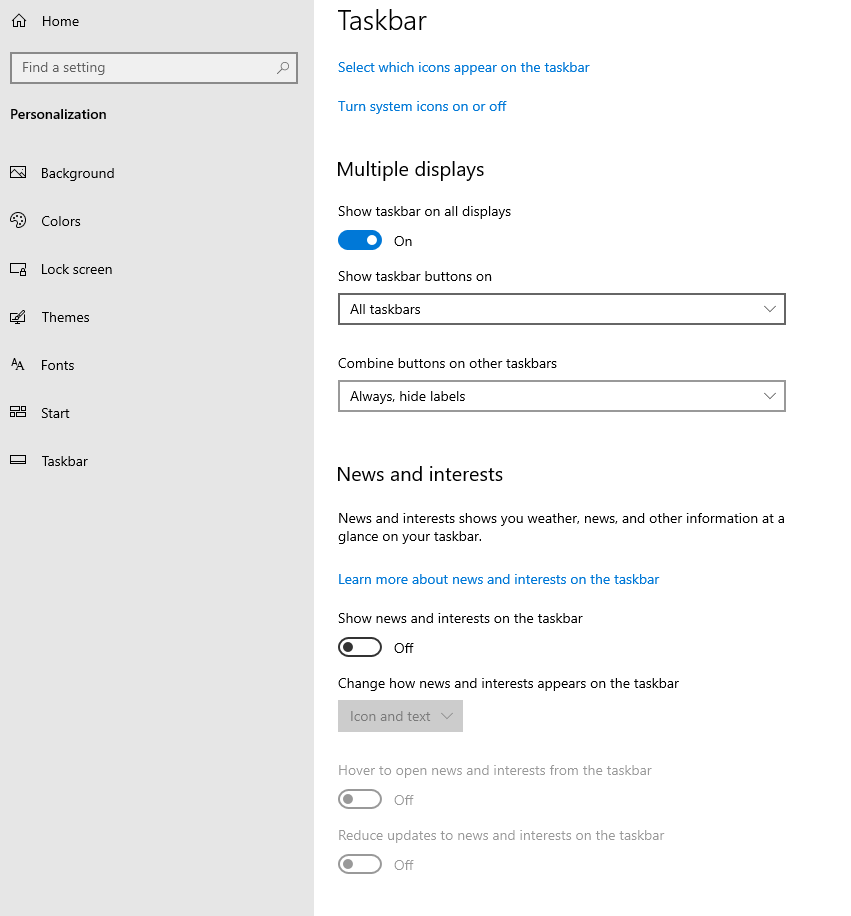Click the Lock screen icon
This screenshot has width=851, height=916.
point(18,269)
